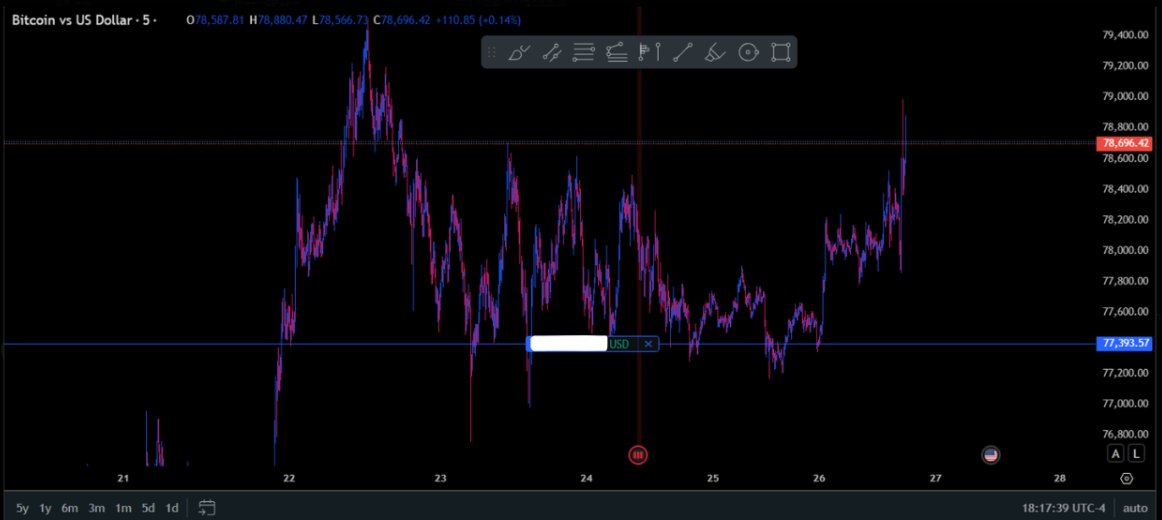Click date label 26 on time axis
Screen dimensions: 1162x520
click(819, 479)
